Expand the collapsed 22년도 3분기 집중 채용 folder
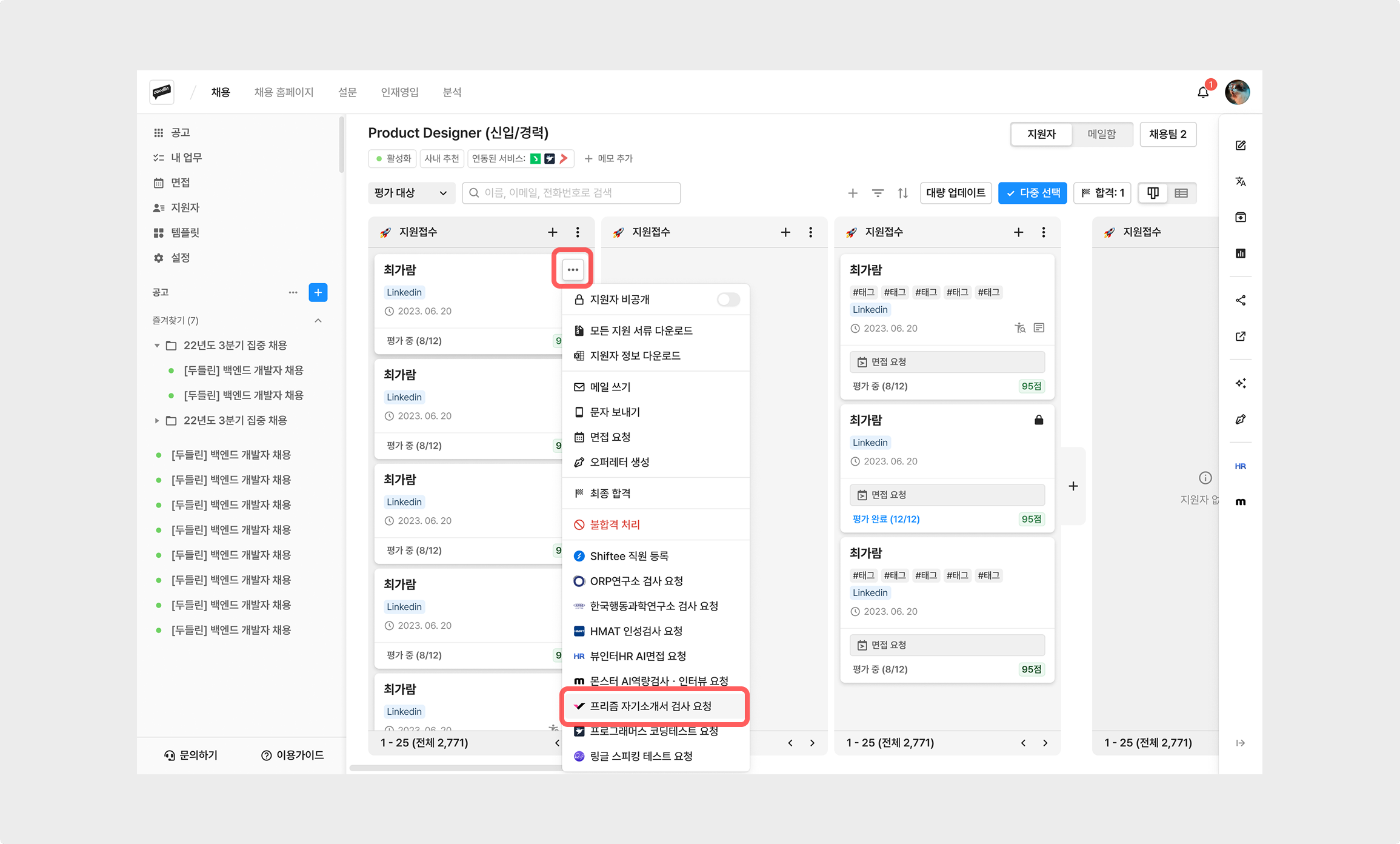 (157, 420)
